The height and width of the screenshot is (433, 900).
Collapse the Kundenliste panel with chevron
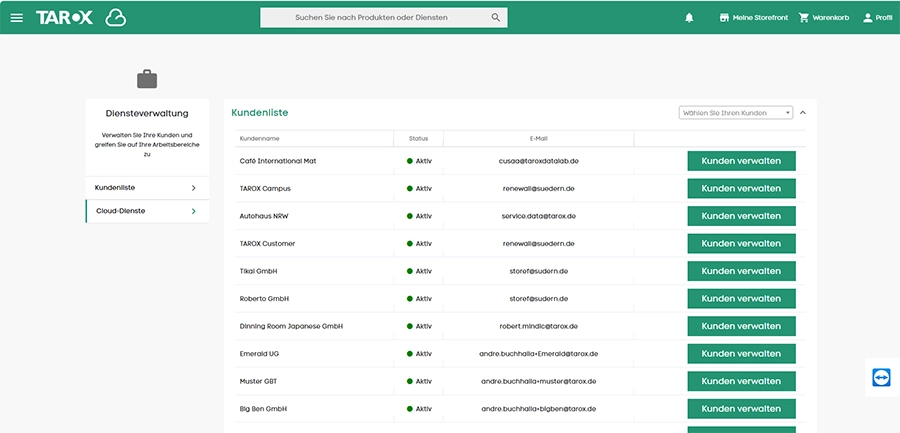[803, 113]
